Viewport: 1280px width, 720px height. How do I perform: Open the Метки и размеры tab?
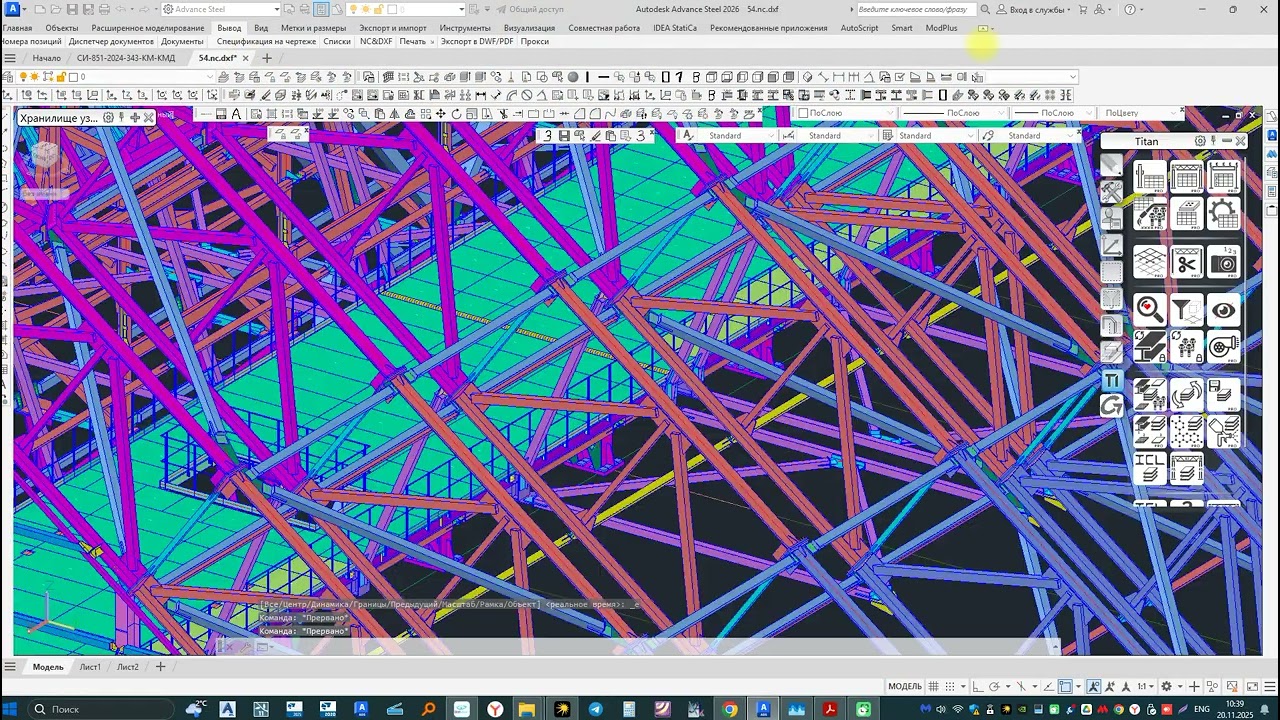pos(313,28)
